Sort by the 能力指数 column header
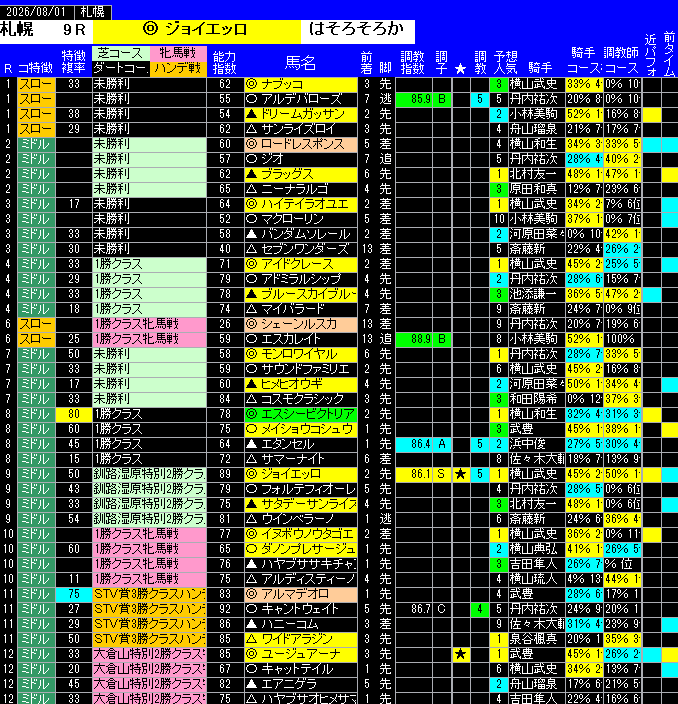 tap(225, 62)
